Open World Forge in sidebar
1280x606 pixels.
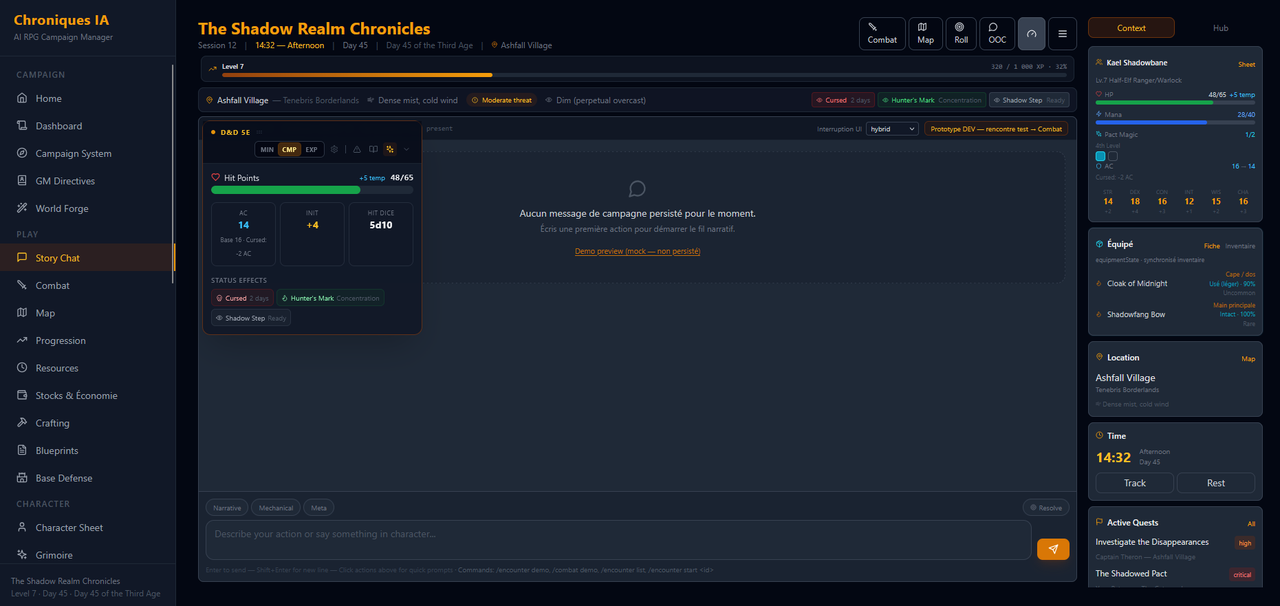pyautogui.click(x=87, y=208)
